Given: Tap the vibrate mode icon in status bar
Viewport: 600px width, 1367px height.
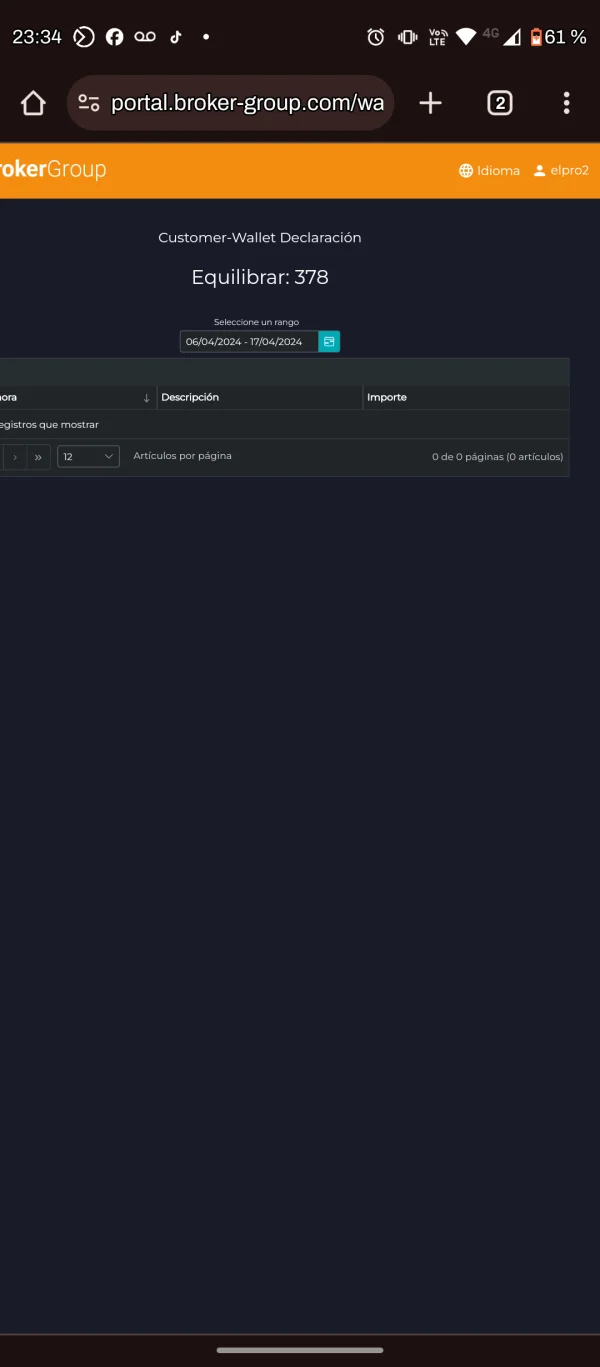Looking at the screenshot, I should click(407, 37).
